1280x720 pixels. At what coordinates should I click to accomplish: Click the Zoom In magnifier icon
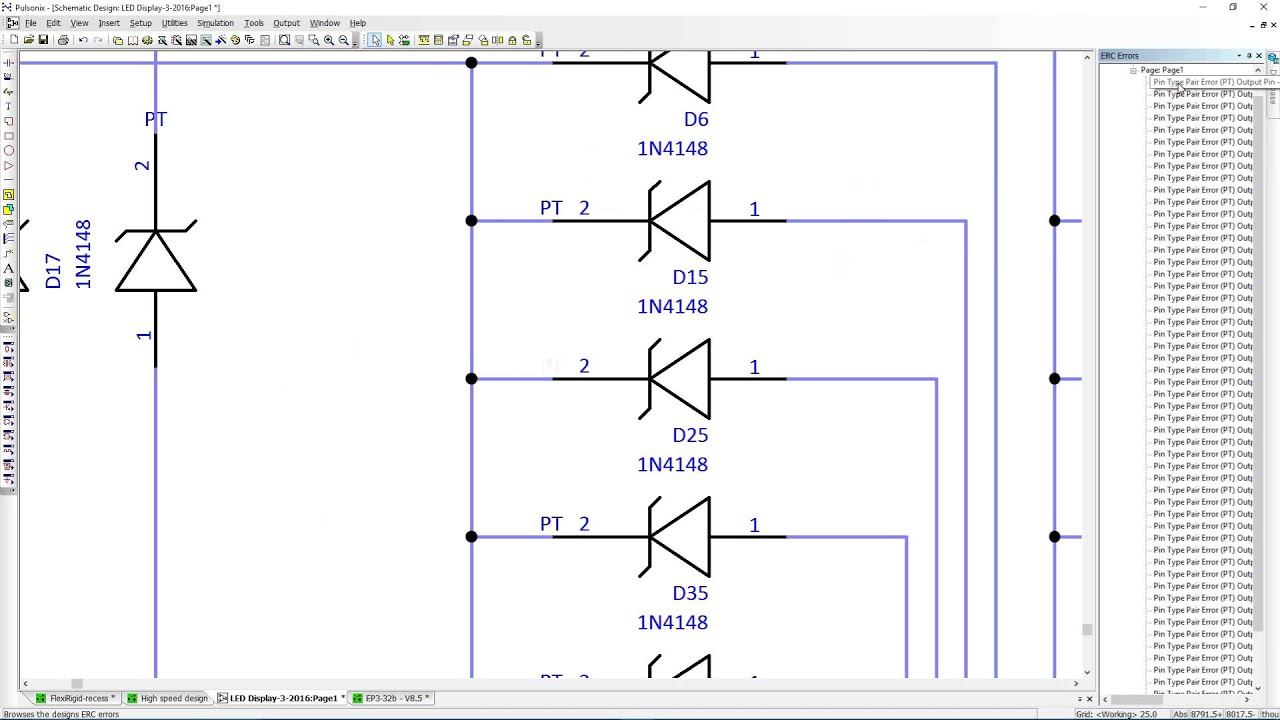[329, 40]
